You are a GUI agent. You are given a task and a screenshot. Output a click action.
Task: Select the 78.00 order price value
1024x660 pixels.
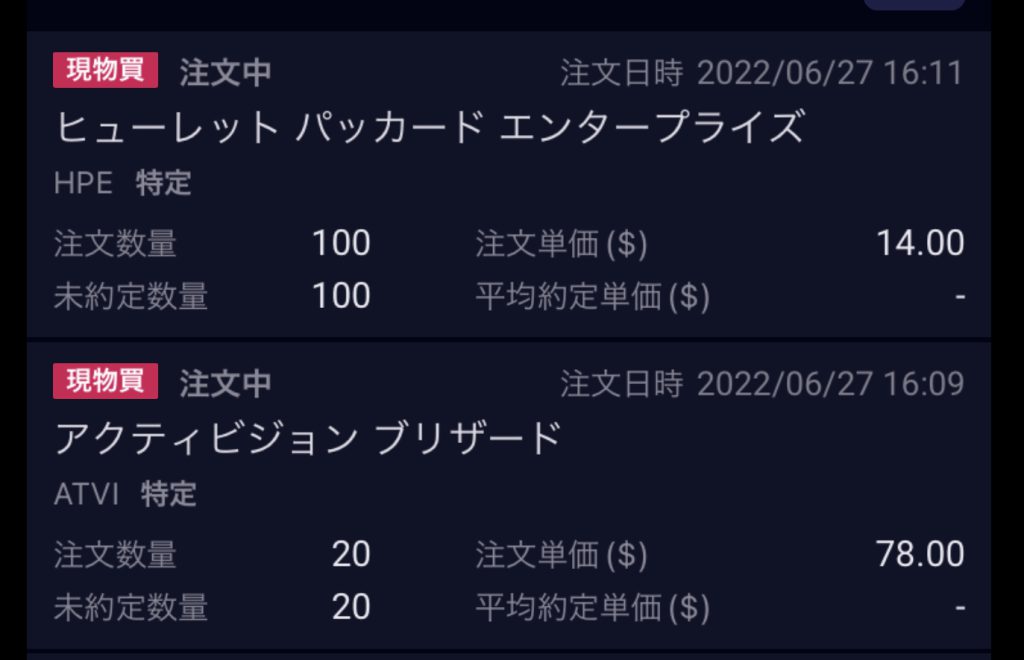pos(920,553)
